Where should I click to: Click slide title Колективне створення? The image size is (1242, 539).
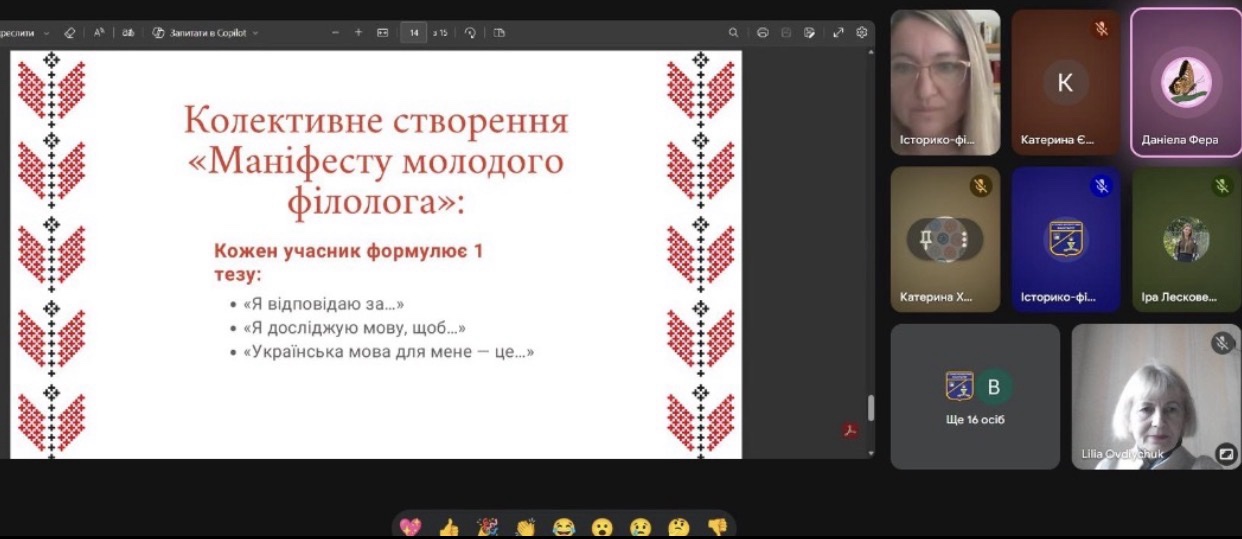click(x=376, y=121)
